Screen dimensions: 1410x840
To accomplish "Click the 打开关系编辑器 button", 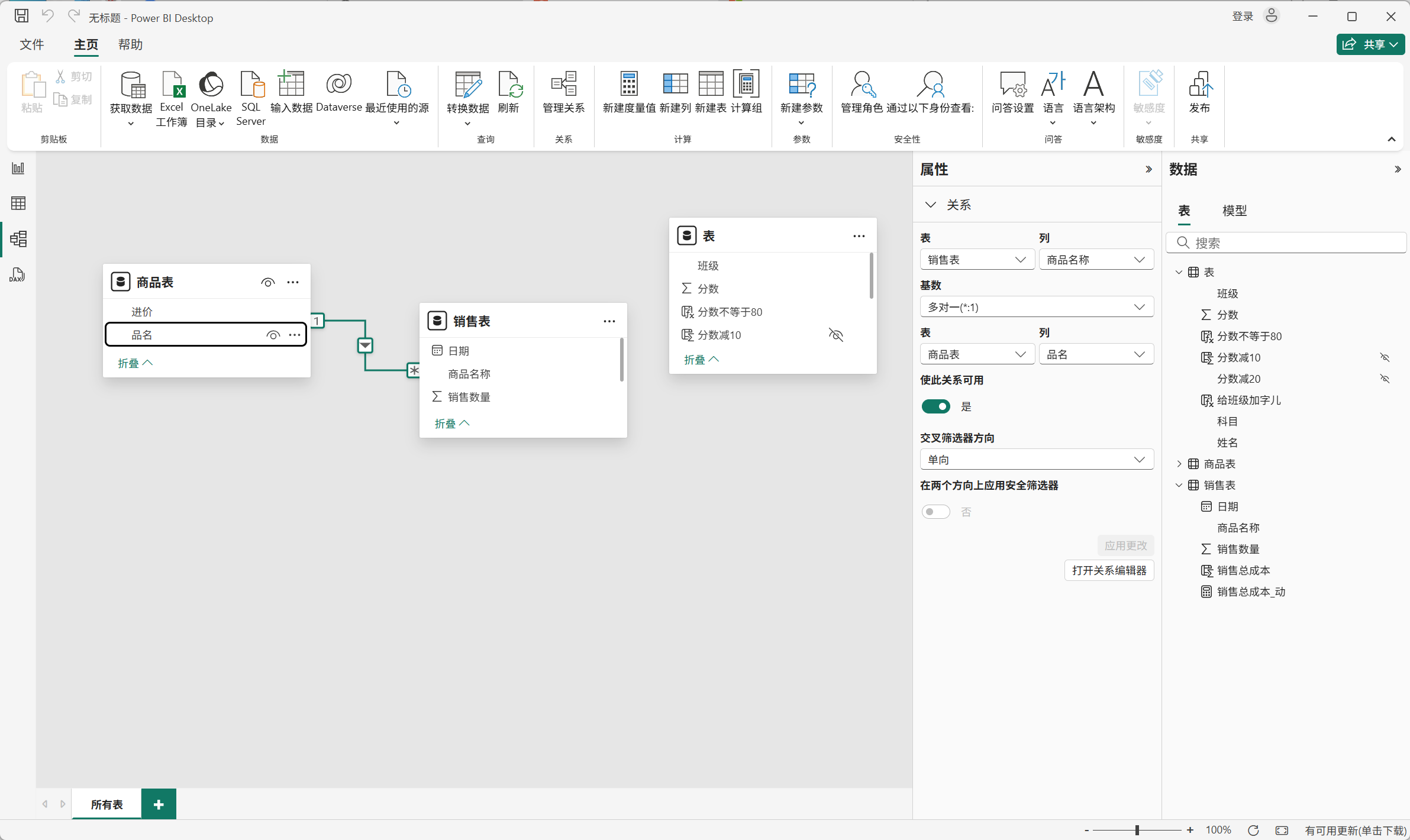I will tap(1109, 570).
